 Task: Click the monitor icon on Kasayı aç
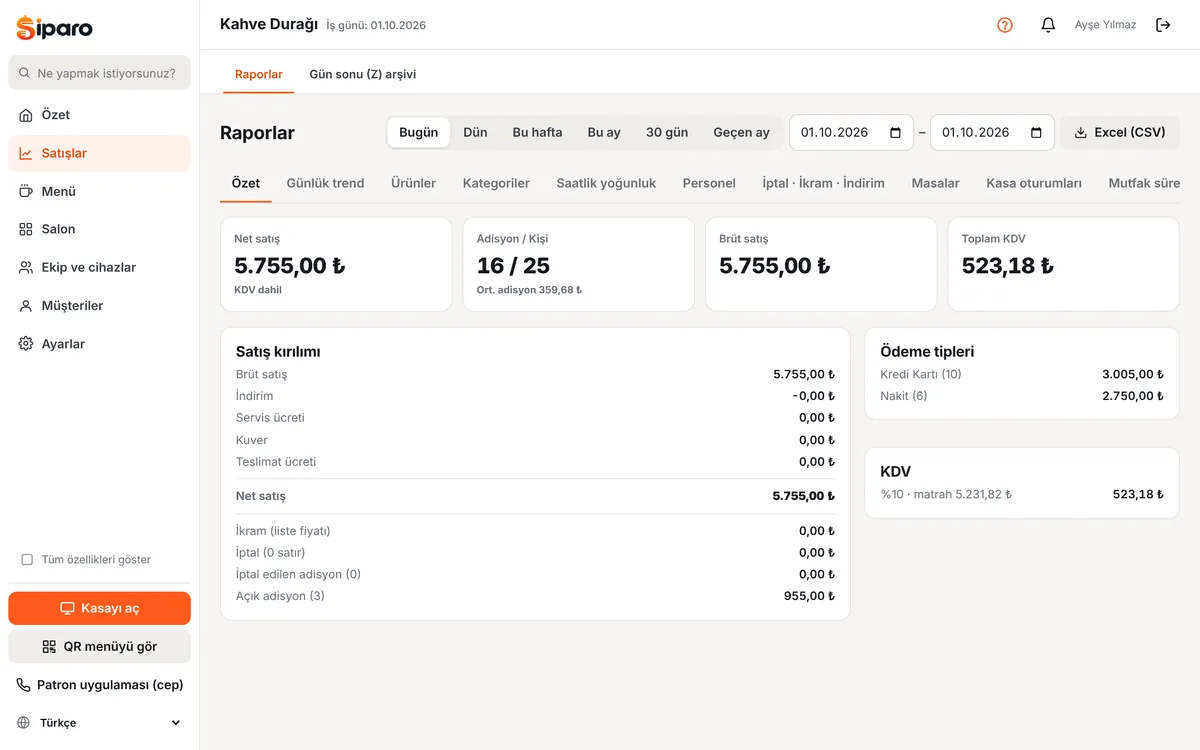tap(68, 608)
